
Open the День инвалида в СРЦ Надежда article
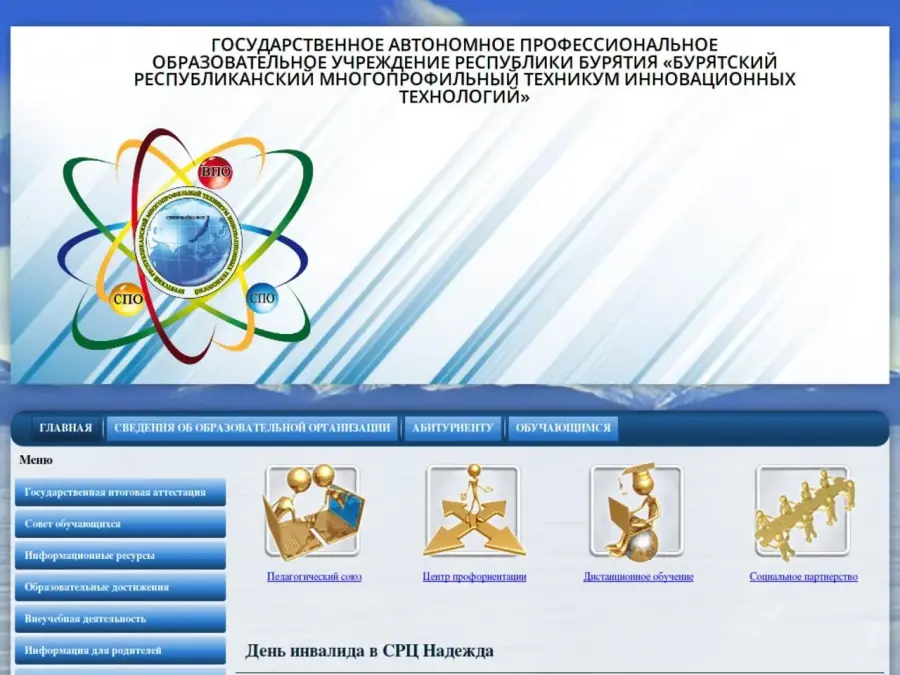(370, 651)
